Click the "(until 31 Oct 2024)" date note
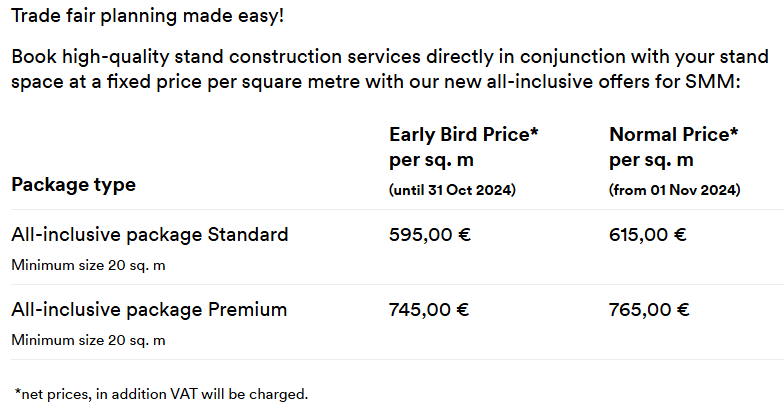Viewport: 784px width, 411px height. pos(452,189)
